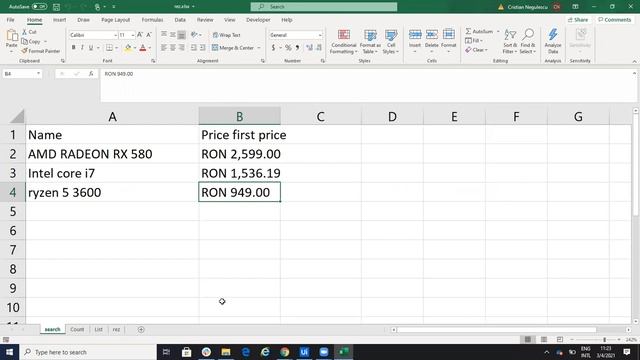Open the Comments pane button

pos(614,20)
